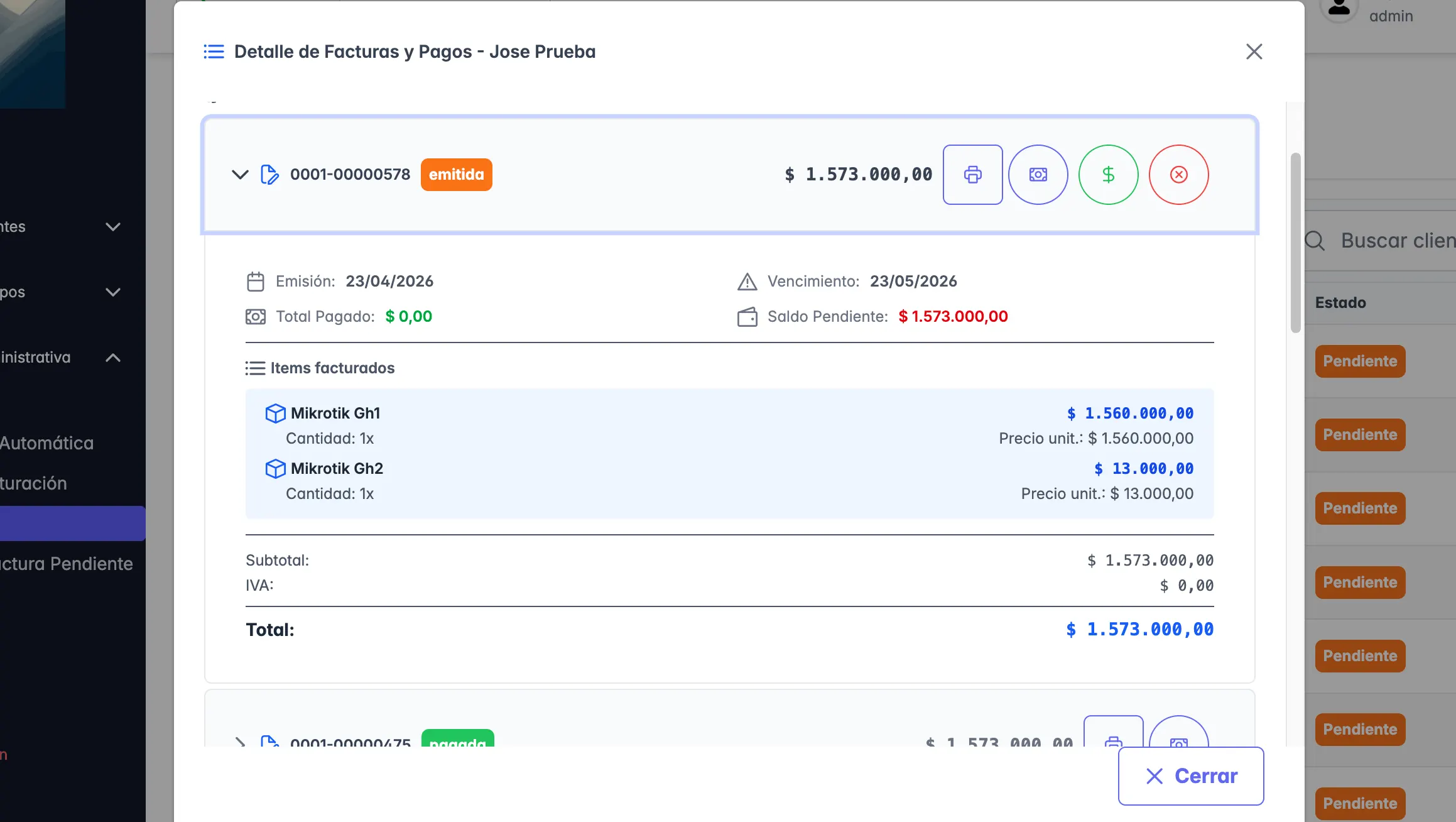Click the admin user avatar icon
1456x822 pixels.
pos(1339,9)
